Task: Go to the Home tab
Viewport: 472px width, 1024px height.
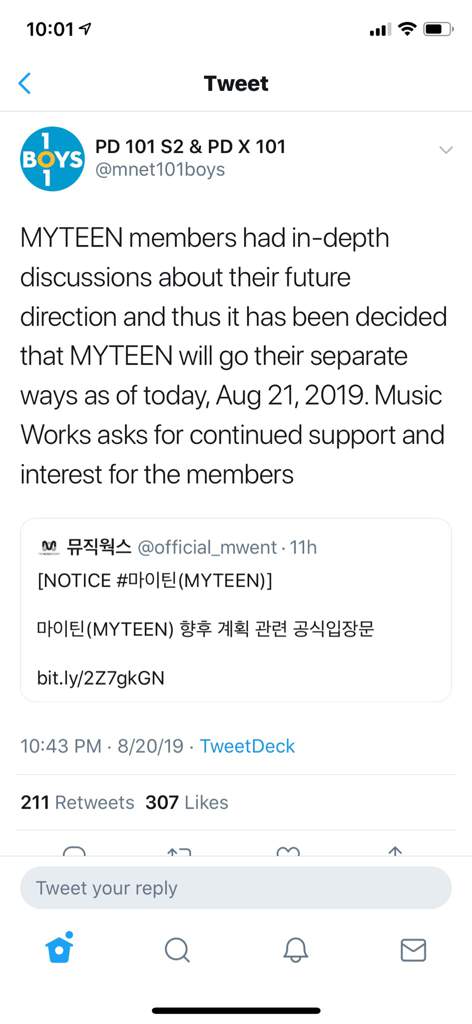Action: pos(59,948)
